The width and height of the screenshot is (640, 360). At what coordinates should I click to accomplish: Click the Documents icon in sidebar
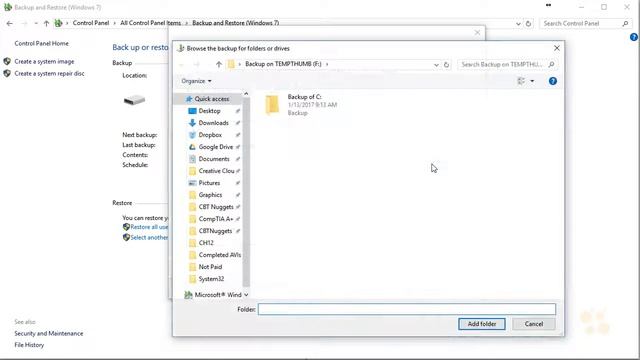coord(192,159)
